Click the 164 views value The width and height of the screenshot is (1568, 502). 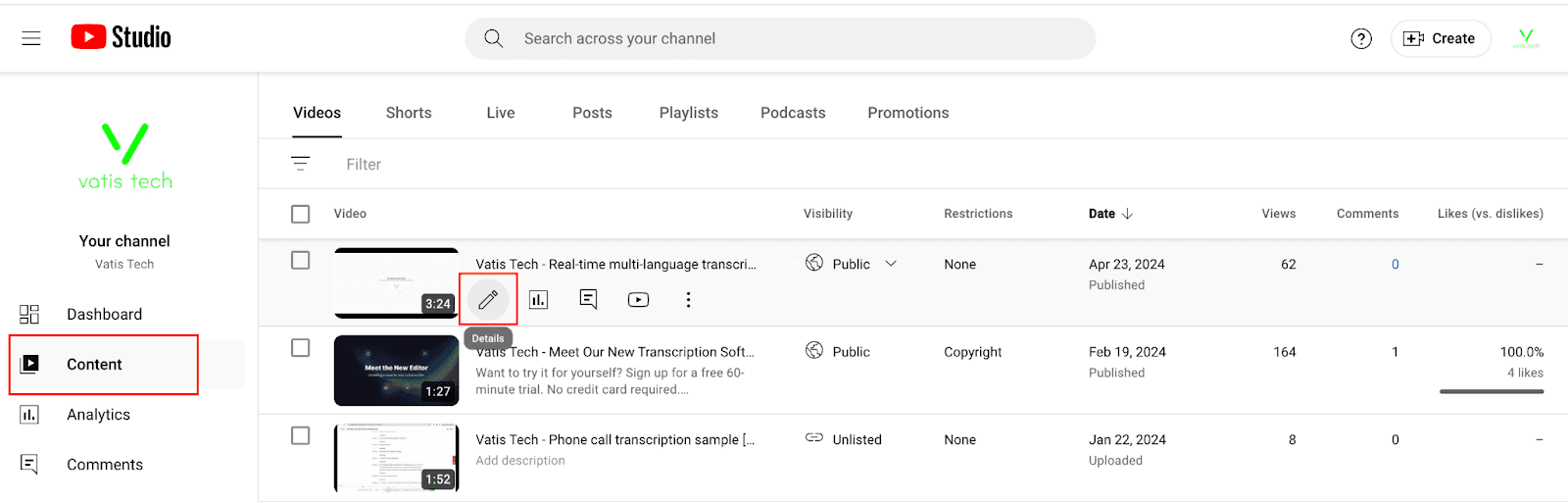coord(1285,351)
